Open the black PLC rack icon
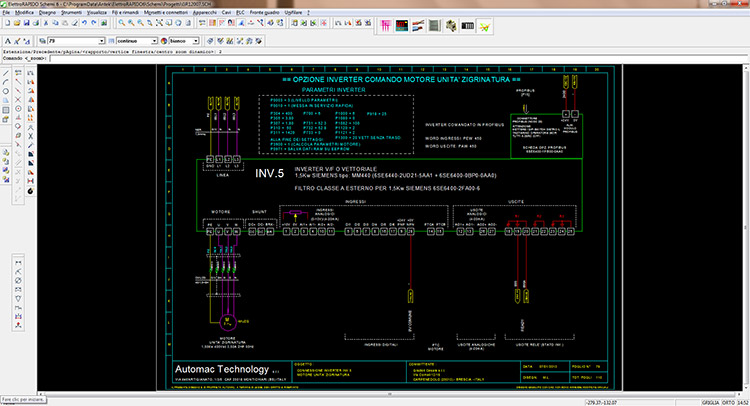This screenshot has width=750, height=406. tap(467, 26)
